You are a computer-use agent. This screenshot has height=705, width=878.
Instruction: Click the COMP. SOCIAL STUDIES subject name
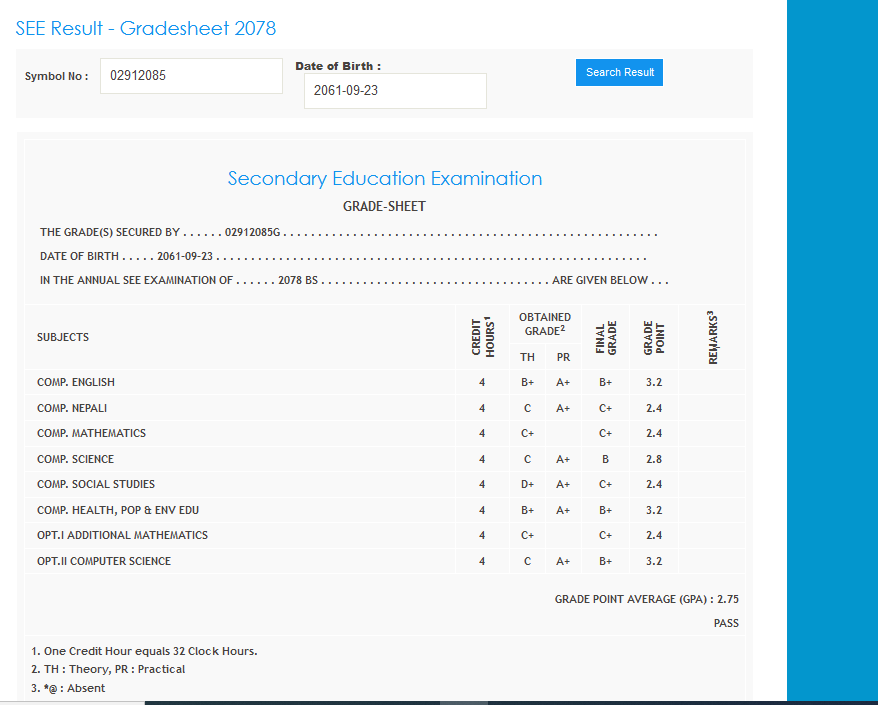(x=96, y=484)
